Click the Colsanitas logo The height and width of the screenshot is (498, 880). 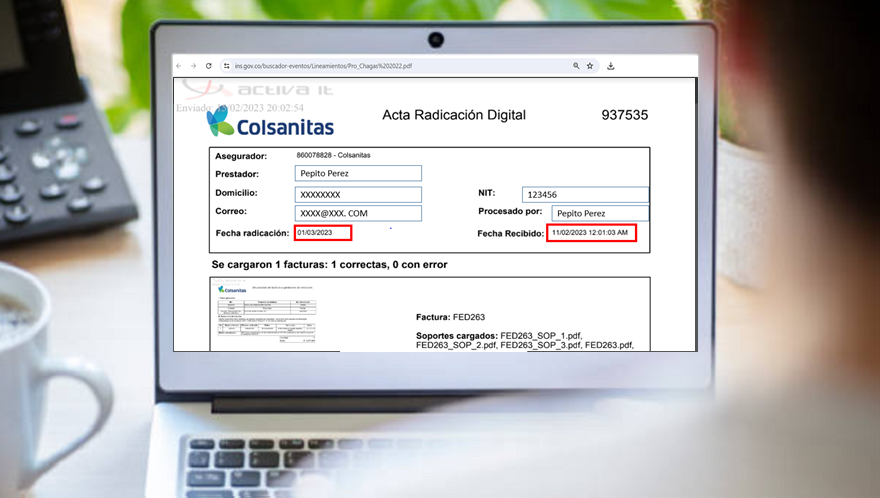click(270, 122)
